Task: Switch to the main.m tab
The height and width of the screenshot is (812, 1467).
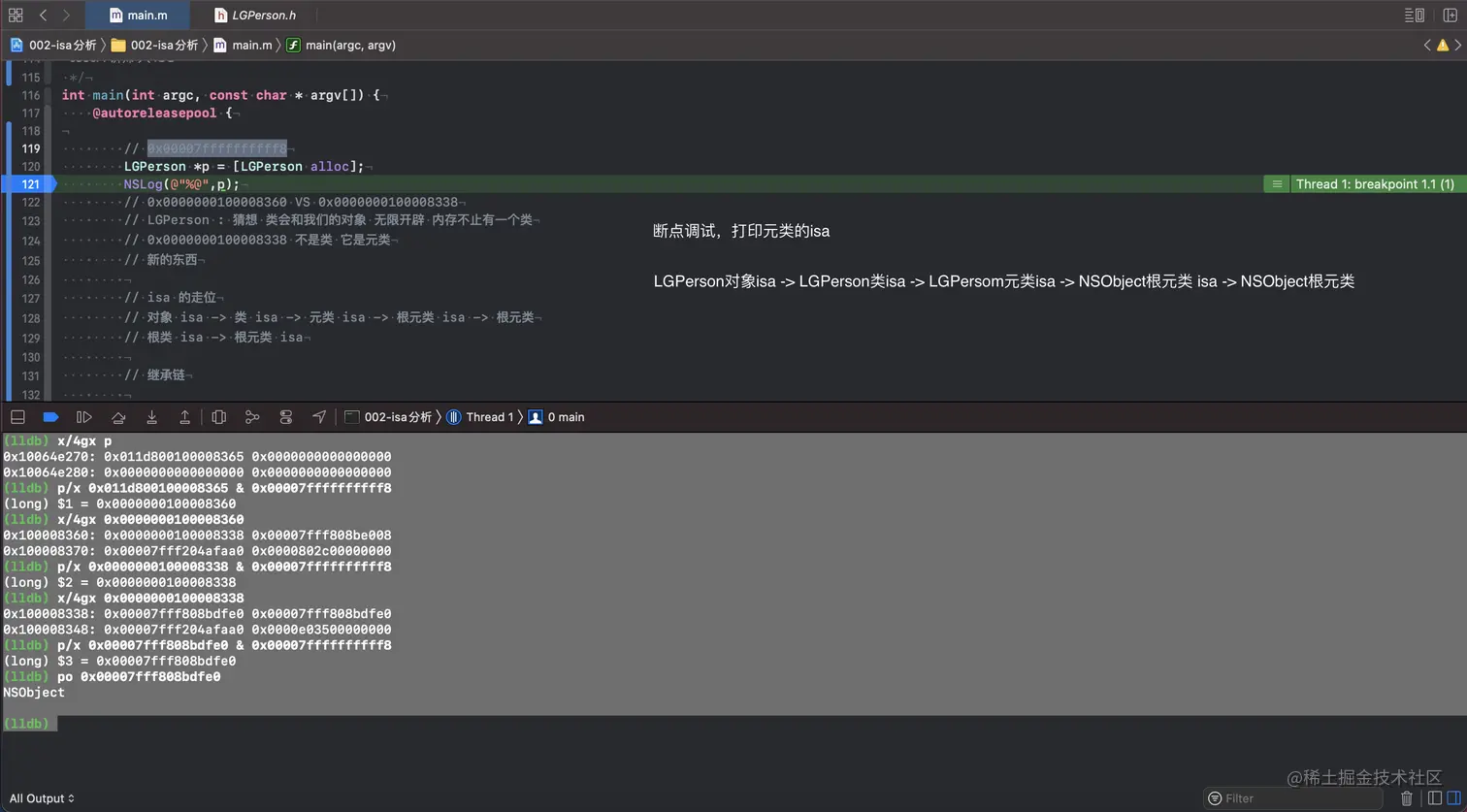Action: pos(138,15)
